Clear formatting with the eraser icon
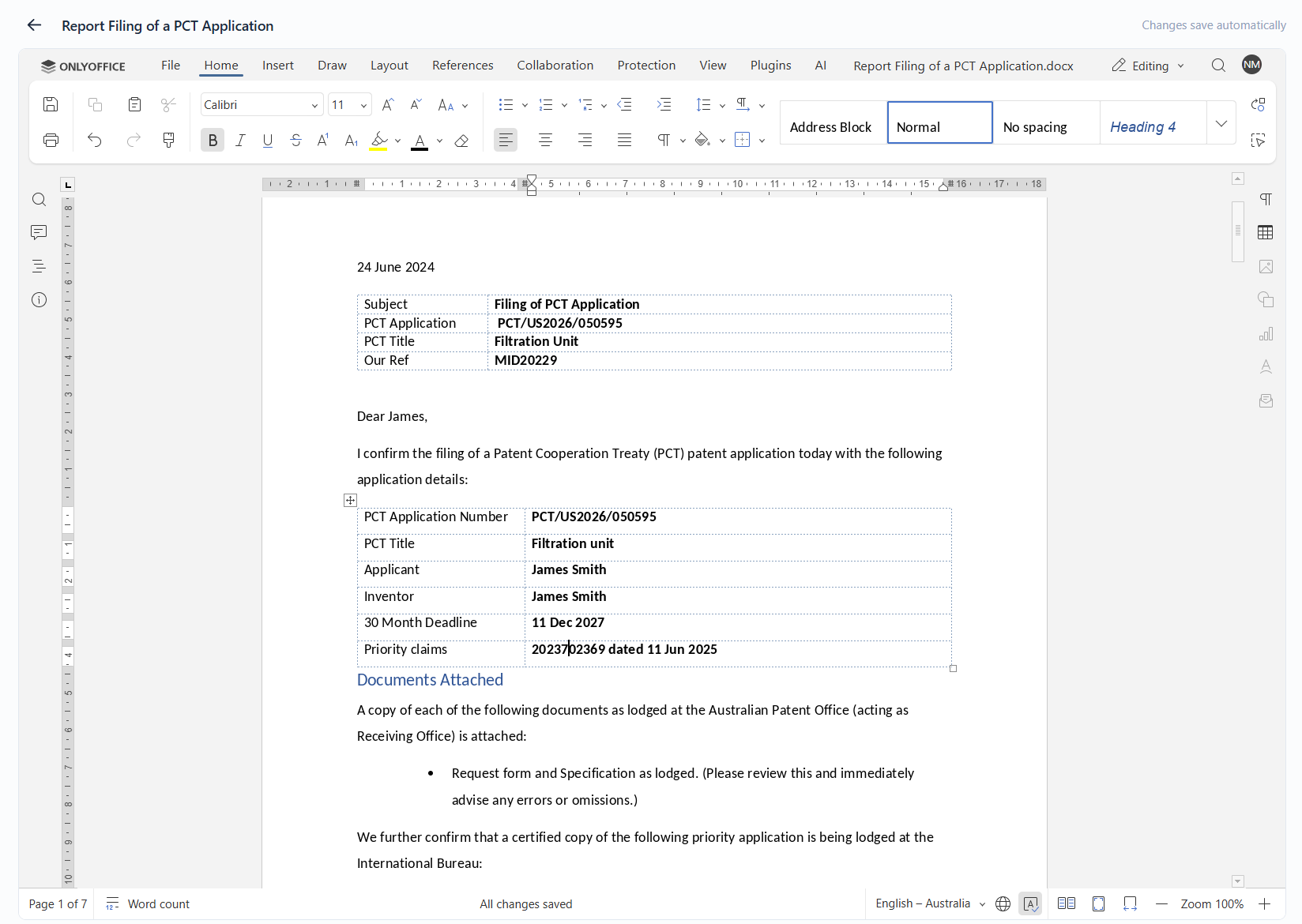This screenshot has width=1302, height=924. coord(462,140)
